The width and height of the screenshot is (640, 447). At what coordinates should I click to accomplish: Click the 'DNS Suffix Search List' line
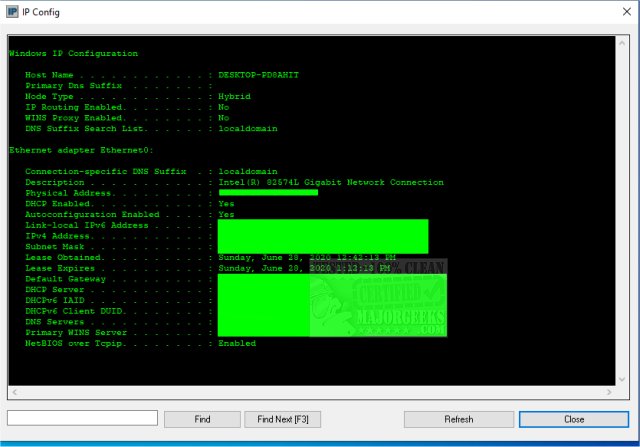click(x=151, y=129)
